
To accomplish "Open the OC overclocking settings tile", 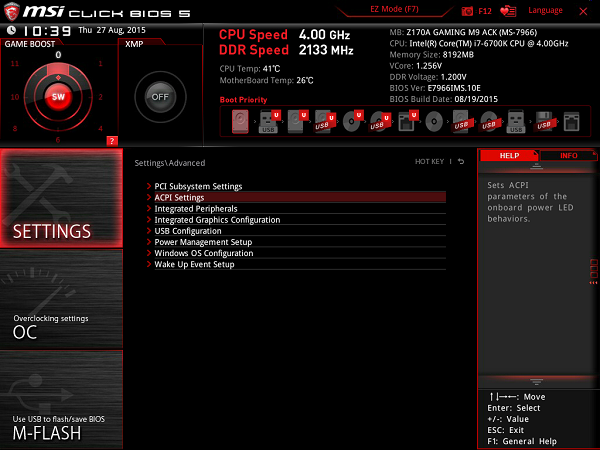I will point(62,299).
